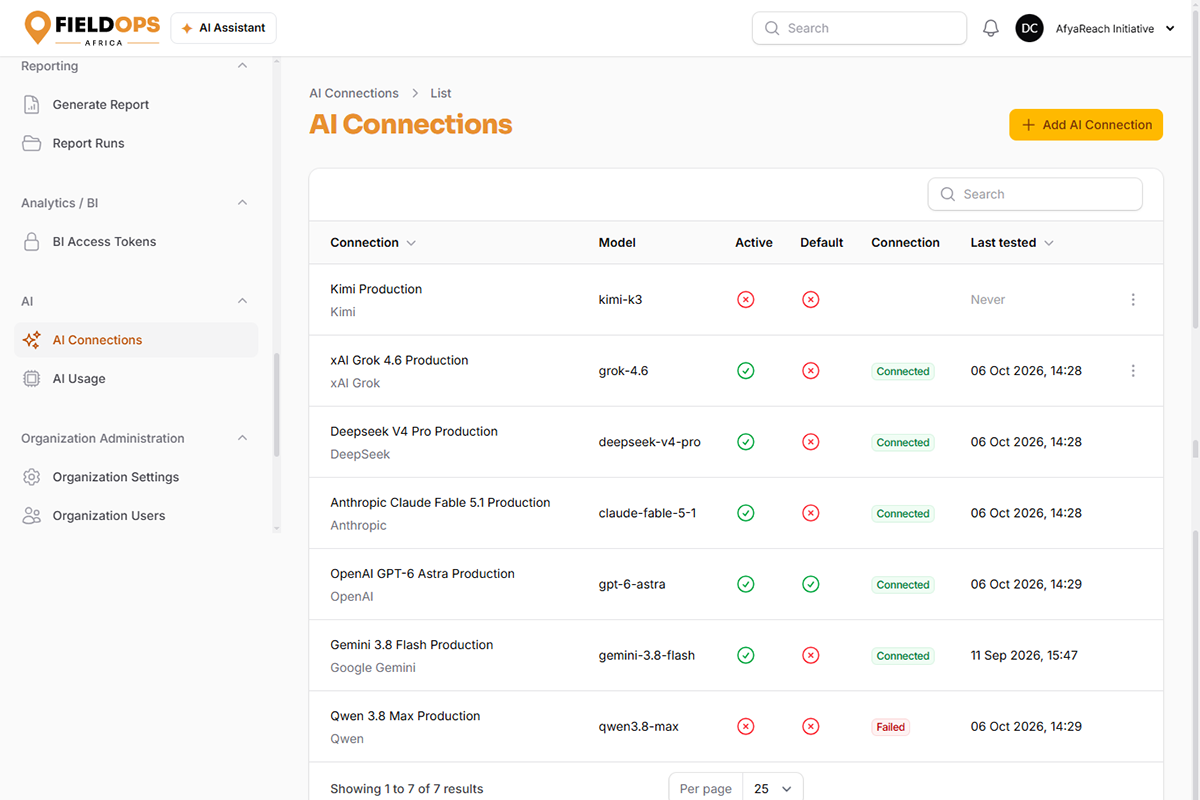Click the Add AI Connection button

1086,125
